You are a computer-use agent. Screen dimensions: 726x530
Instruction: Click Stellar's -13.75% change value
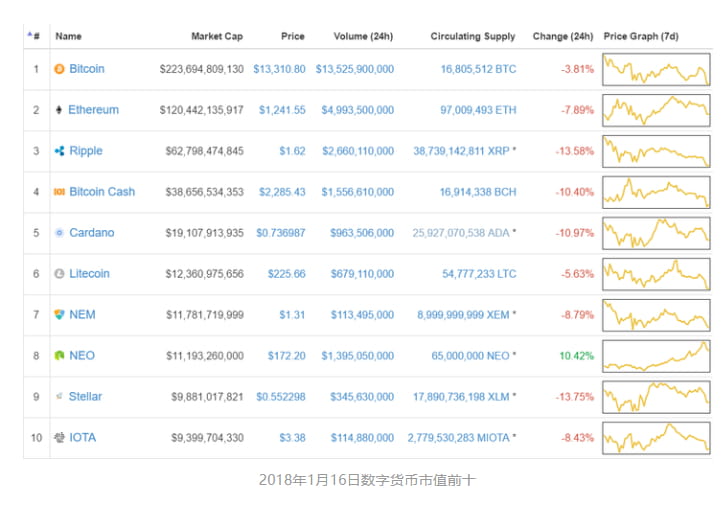[575, 397]
